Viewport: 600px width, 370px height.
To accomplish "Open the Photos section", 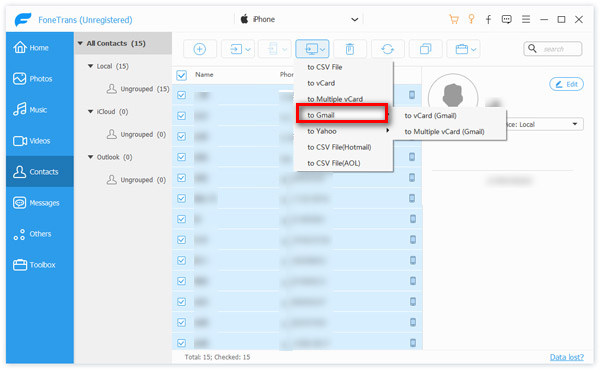I will [x=39, y=78].
